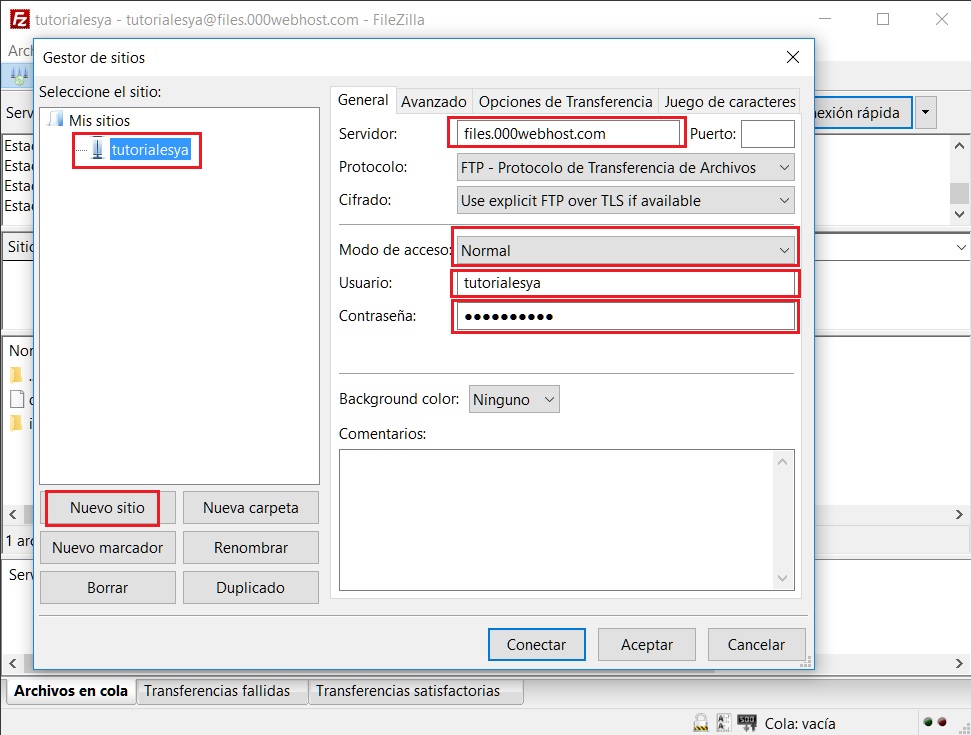This screenshot has width=971, height=735.
Task: Click inside the Comentarios text area
Action: click(557, 520)
